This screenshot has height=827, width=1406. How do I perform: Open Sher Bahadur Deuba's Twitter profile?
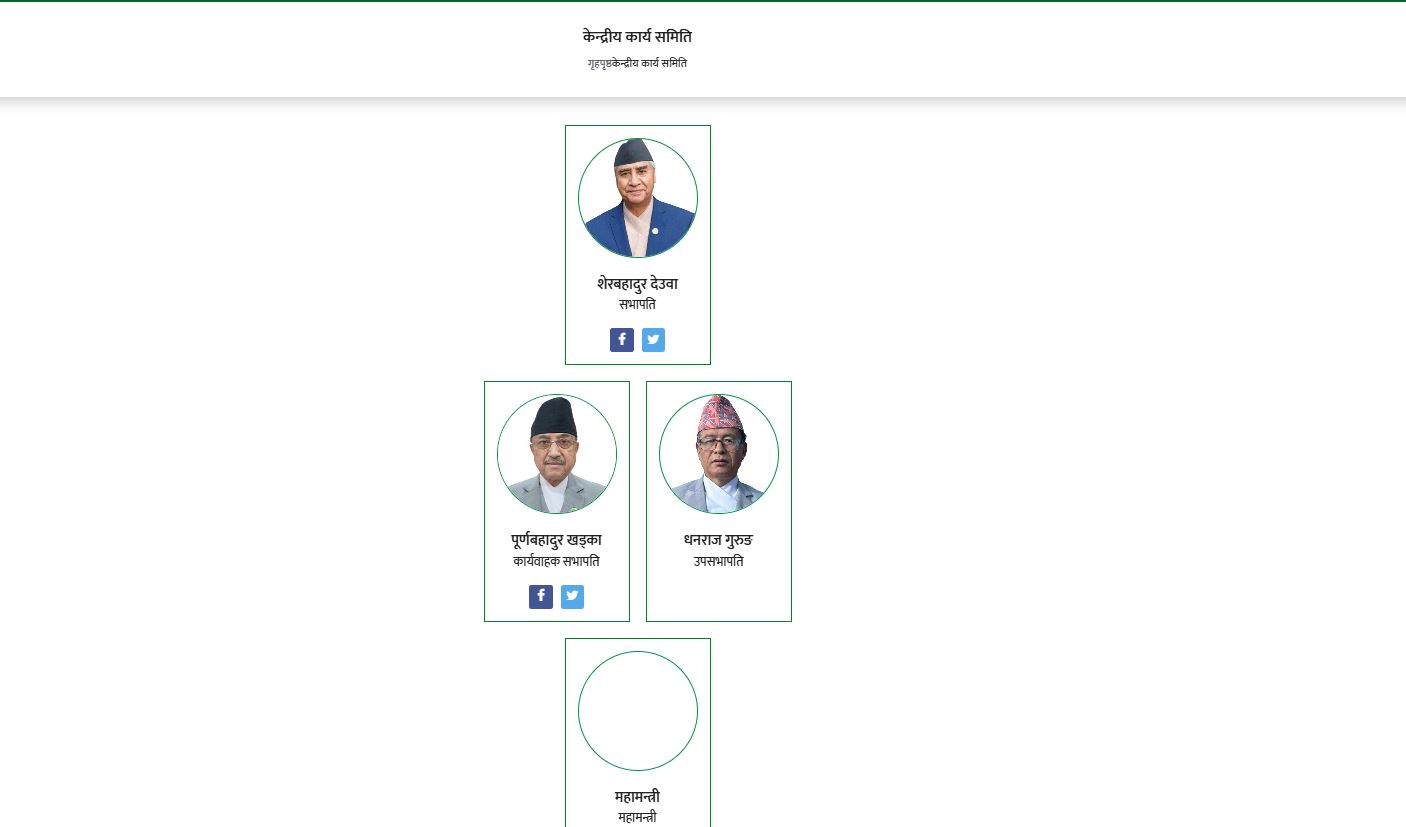(x=653, y=340)
